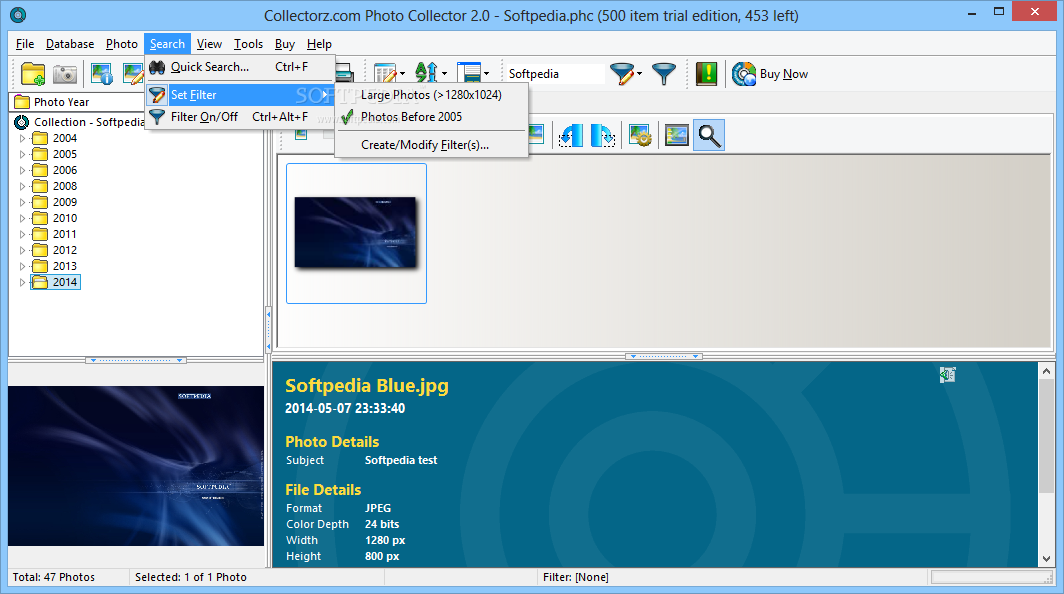The height and width of the screenshot is (594, 1064).
Task: Select the 2012 tree row
Action: [x=64, y=250]
